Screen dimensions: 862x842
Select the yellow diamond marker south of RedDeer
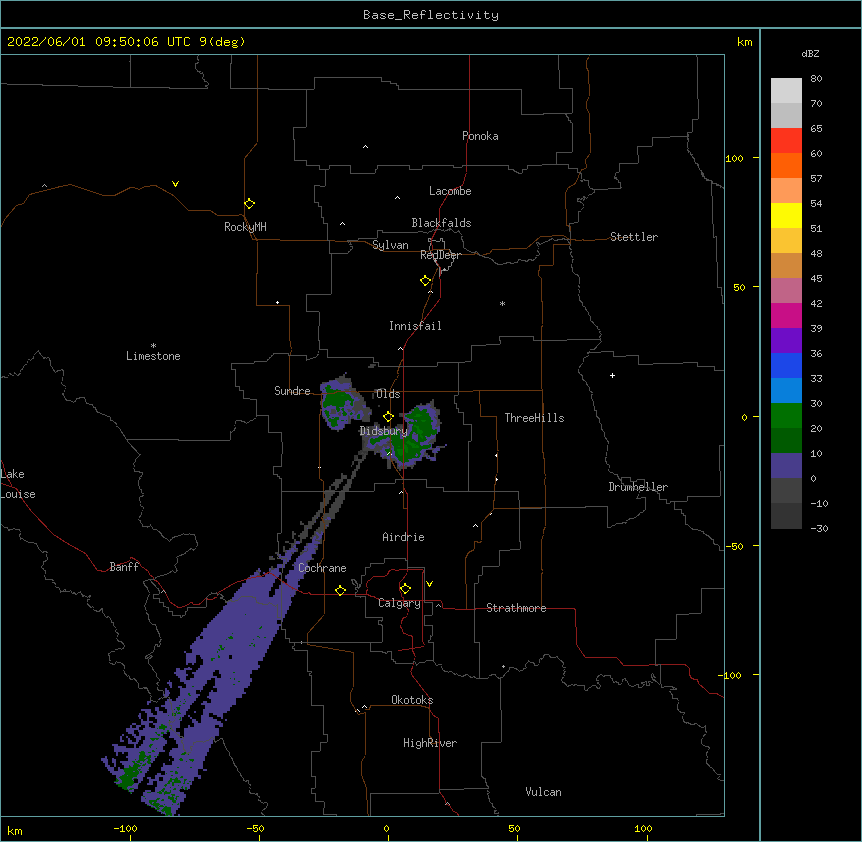pos(425,281)
